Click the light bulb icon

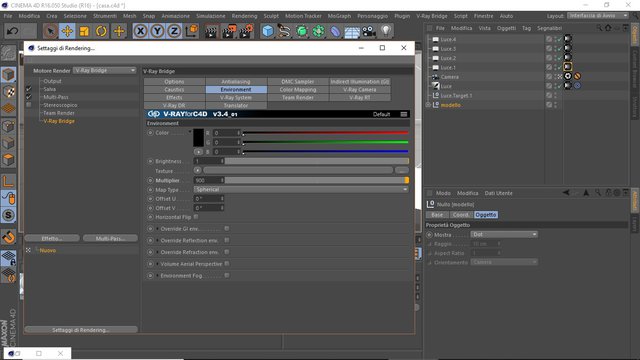pos(386,31)
